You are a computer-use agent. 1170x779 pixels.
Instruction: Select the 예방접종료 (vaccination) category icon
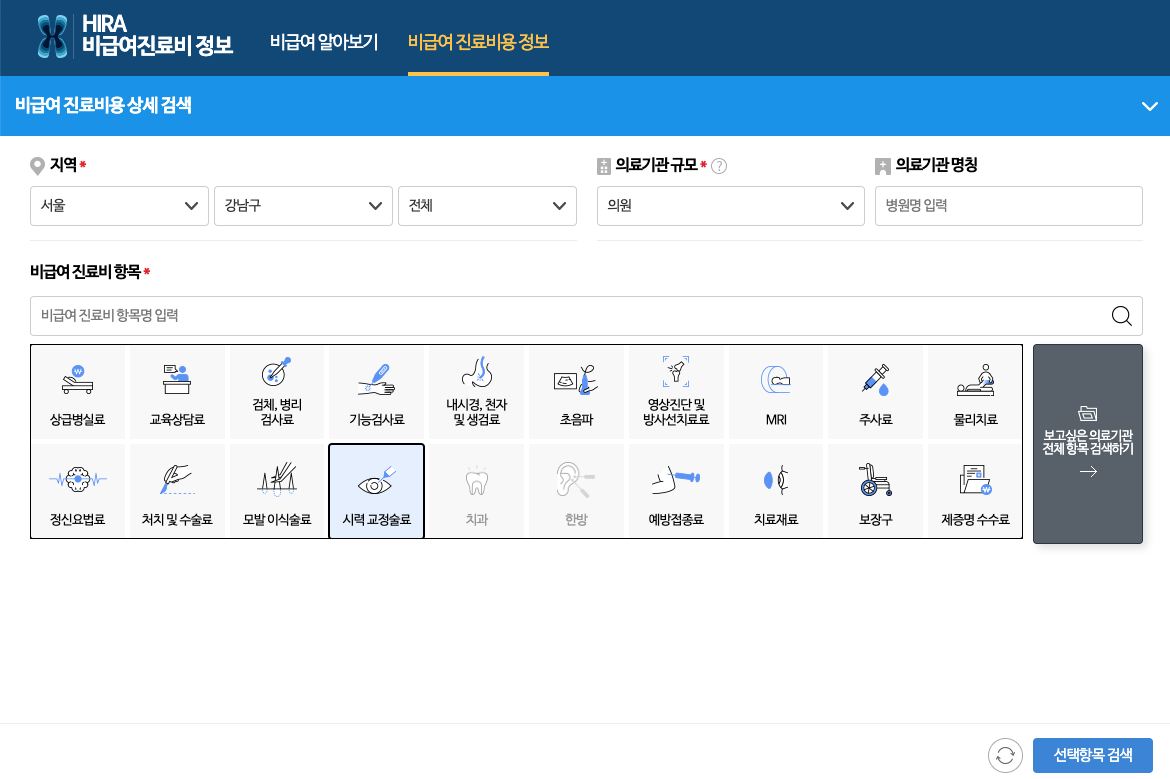[x=676, y=490]
